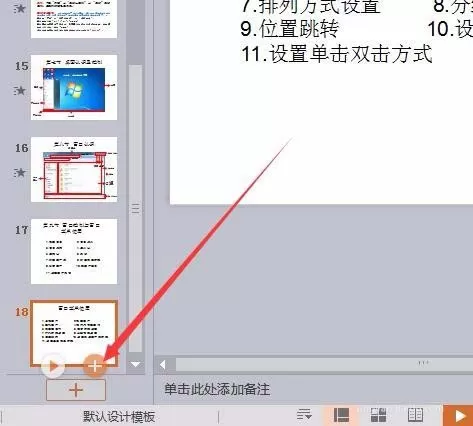This screenshot has height=426, width=473.
Task: Click animation star icon beside slide 16
Action: (20, 173)
